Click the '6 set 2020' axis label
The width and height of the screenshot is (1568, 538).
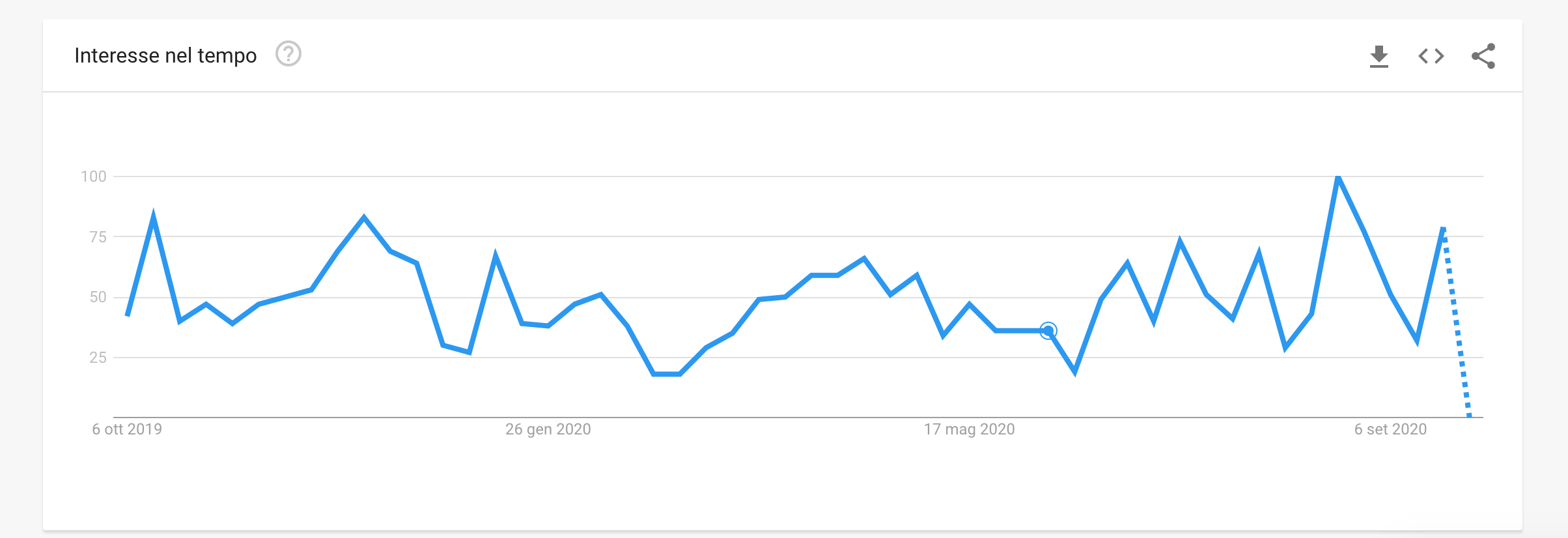pyautogui.click(x=1390, y=429)
